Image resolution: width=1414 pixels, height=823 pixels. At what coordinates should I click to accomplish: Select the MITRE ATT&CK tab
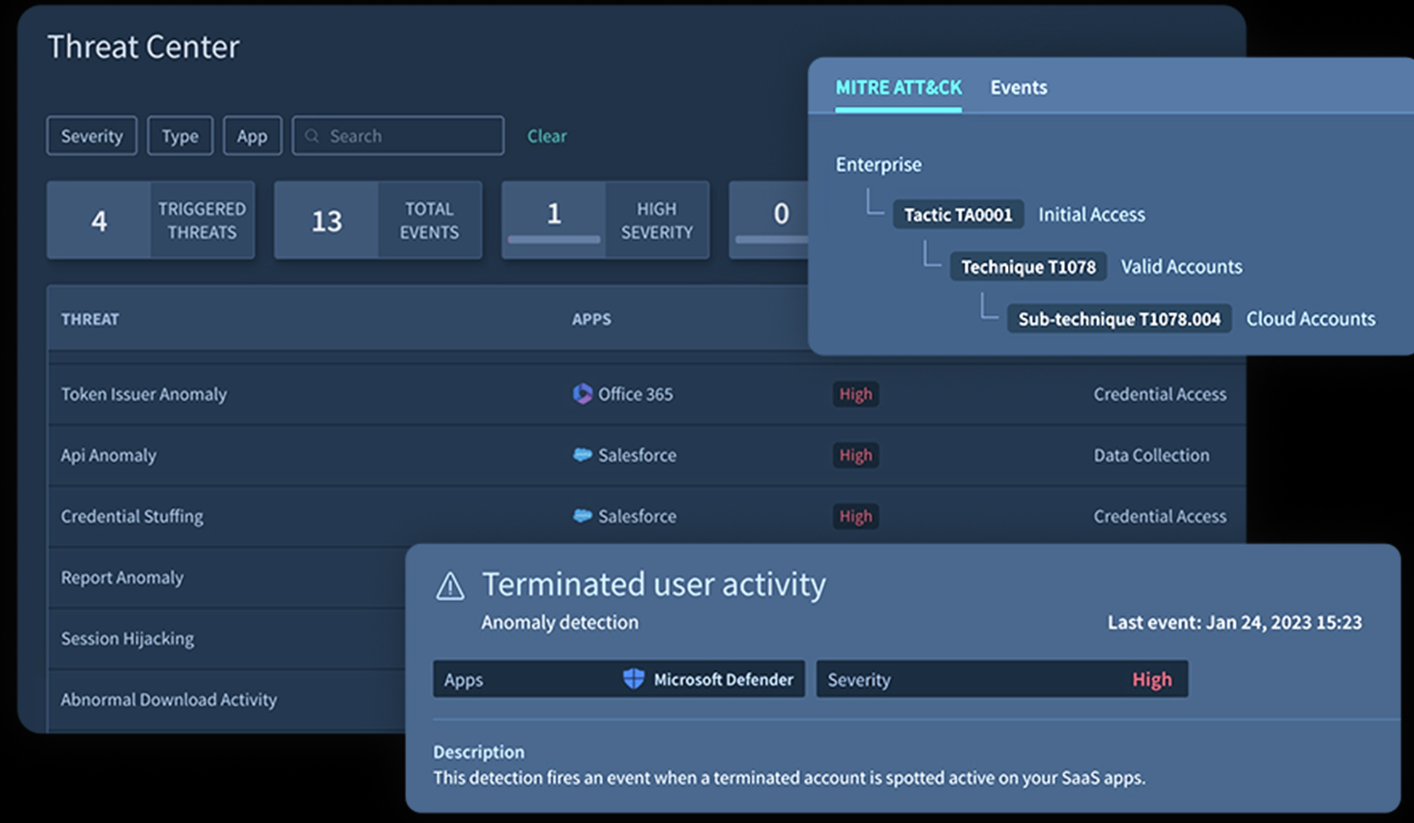click(897, 87)
